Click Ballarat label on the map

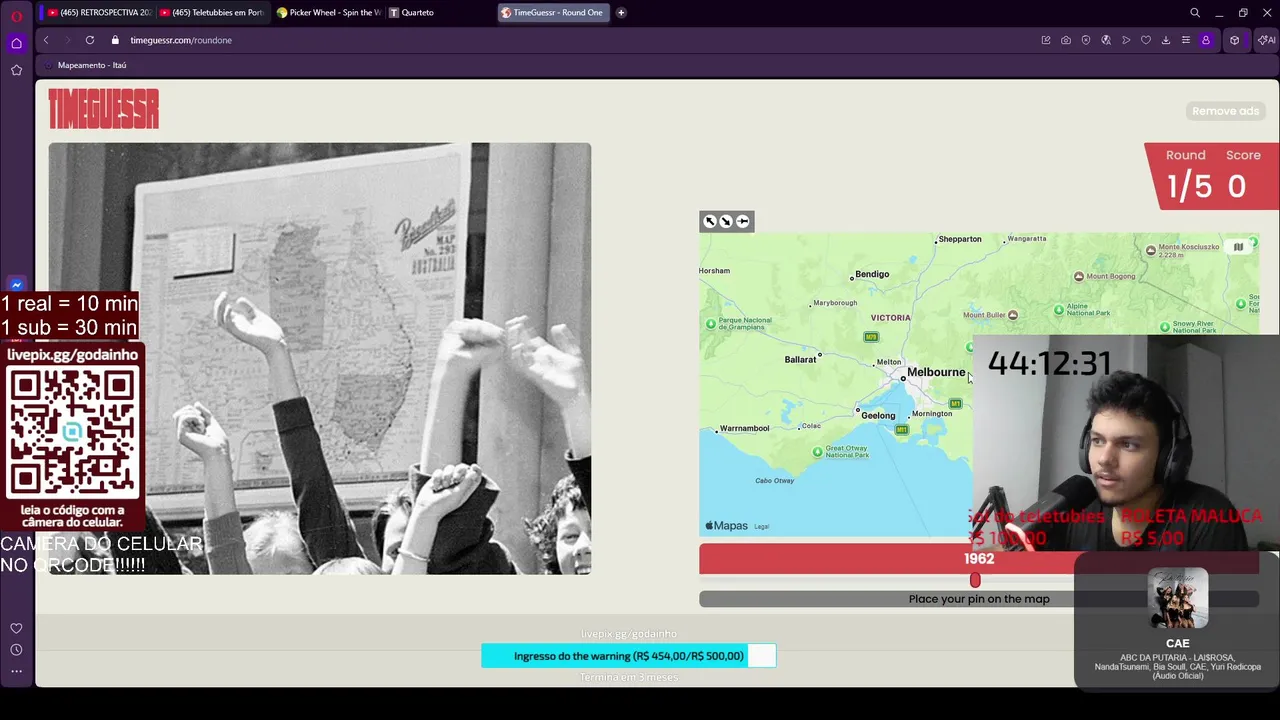tap(800, 359)
